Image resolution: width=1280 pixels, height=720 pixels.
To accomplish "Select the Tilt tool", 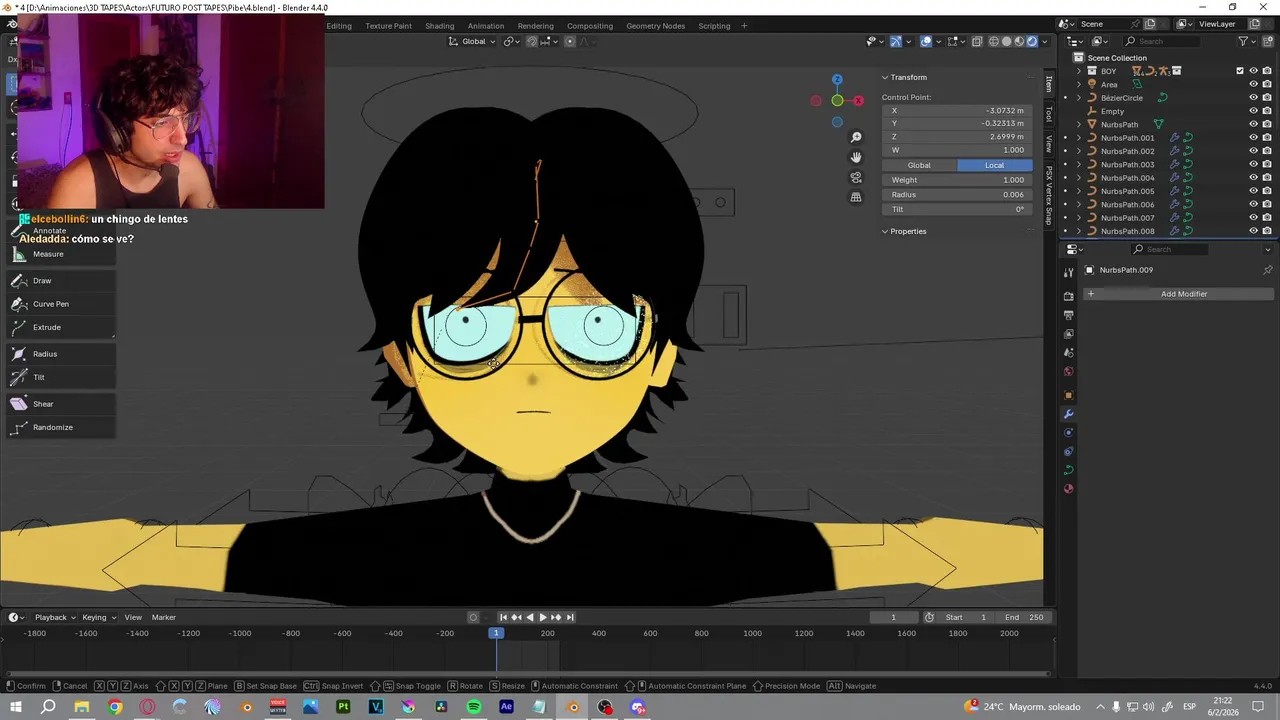I will click(60, 377).
